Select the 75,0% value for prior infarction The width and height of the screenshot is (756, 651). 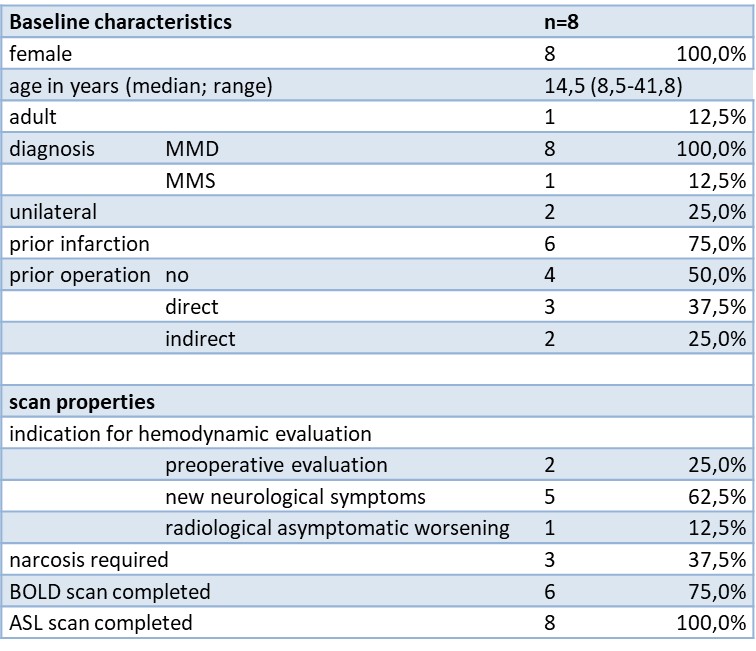coord(718,244)
